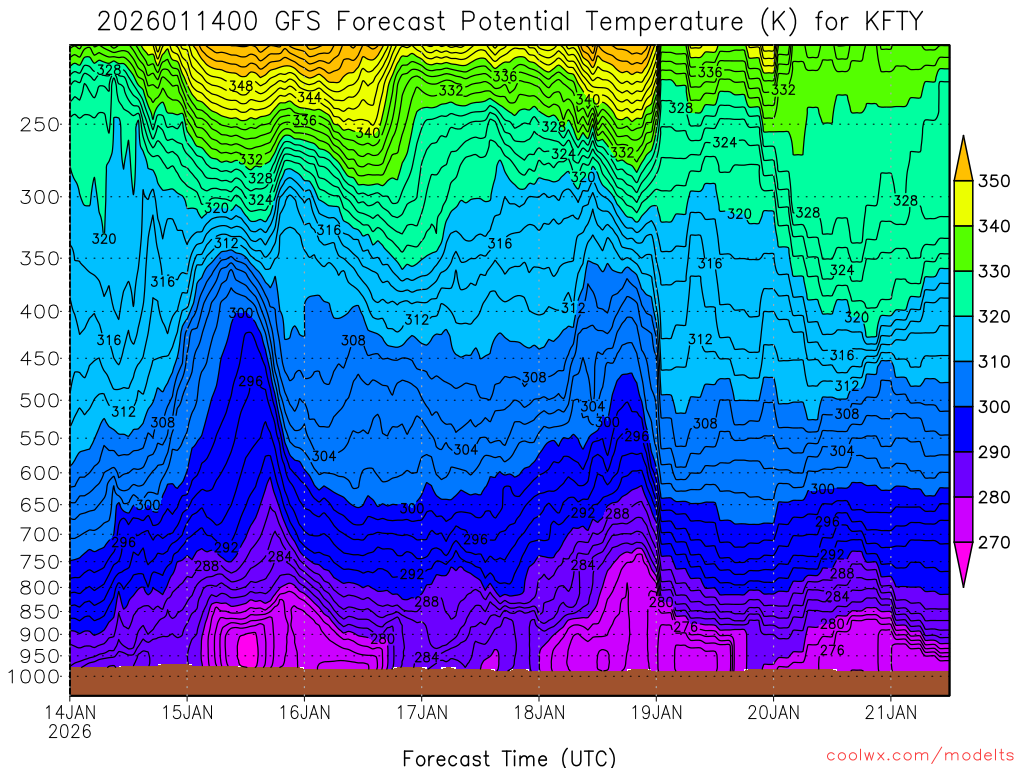Select the 850 pressure level label
The image size is (1024, 768).
point(40,611)
